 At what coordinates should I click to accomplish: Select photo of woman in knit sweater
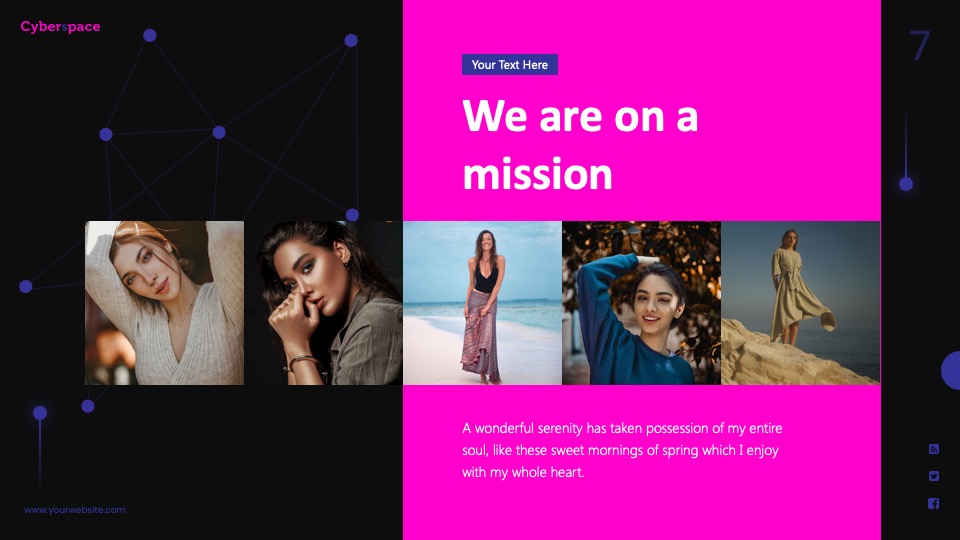[164, 303]
